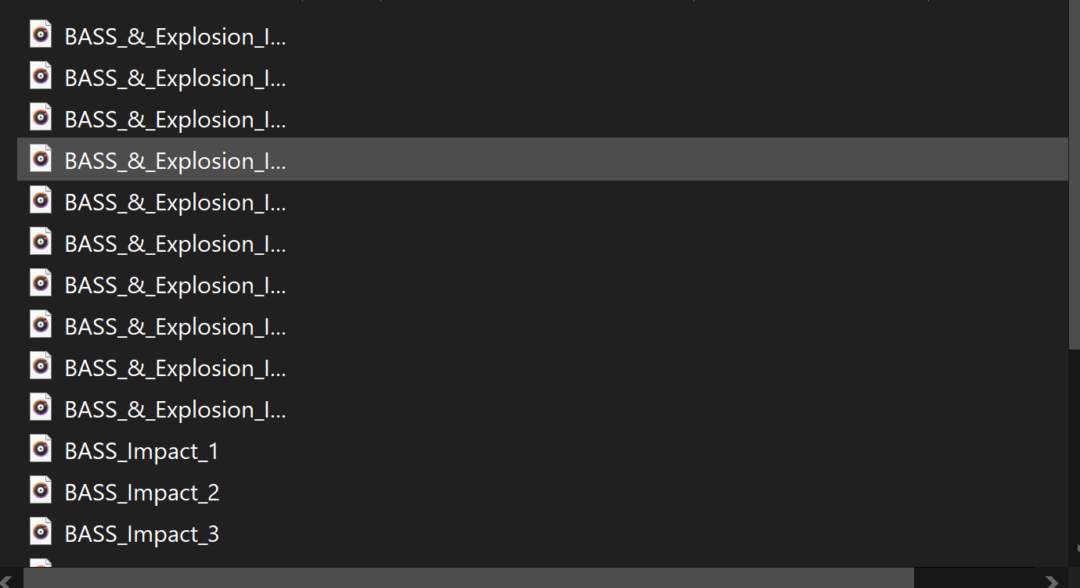Select BASS_&_Explosion name two rows above BASS_Impact_1
The width and height of the screenshot is (1080, 588).
tap(175, 368)
